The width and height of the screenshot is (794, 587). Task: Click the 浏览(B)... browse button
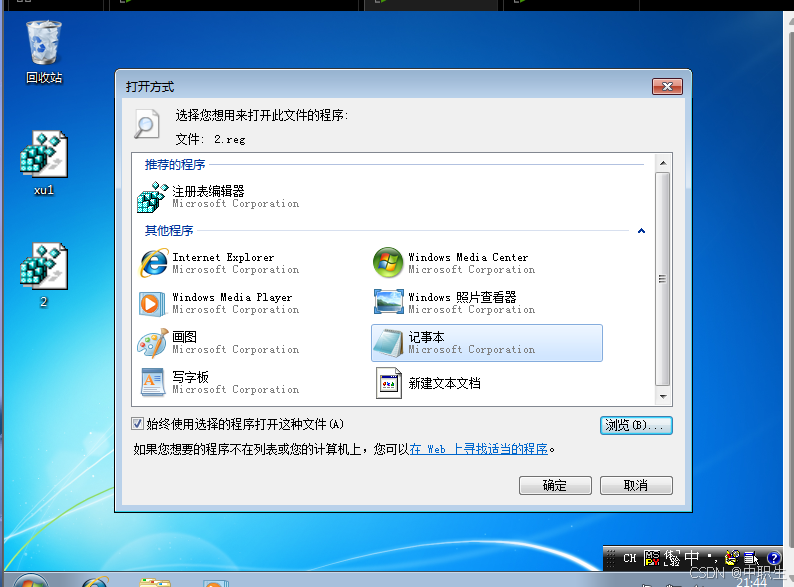point(636,425)
